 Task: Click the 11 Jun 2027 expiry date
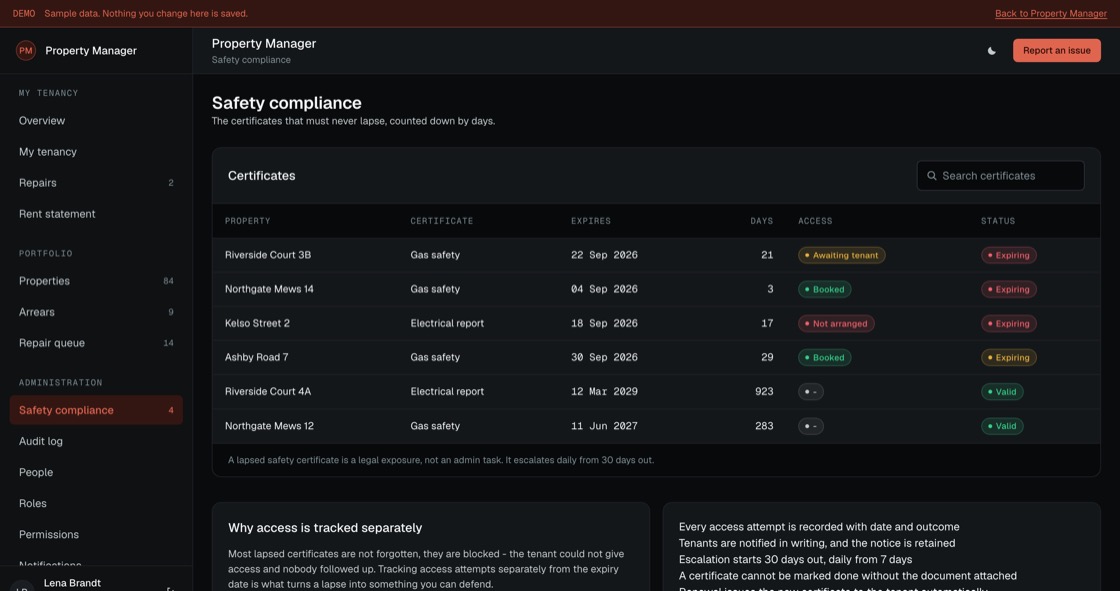604,426
